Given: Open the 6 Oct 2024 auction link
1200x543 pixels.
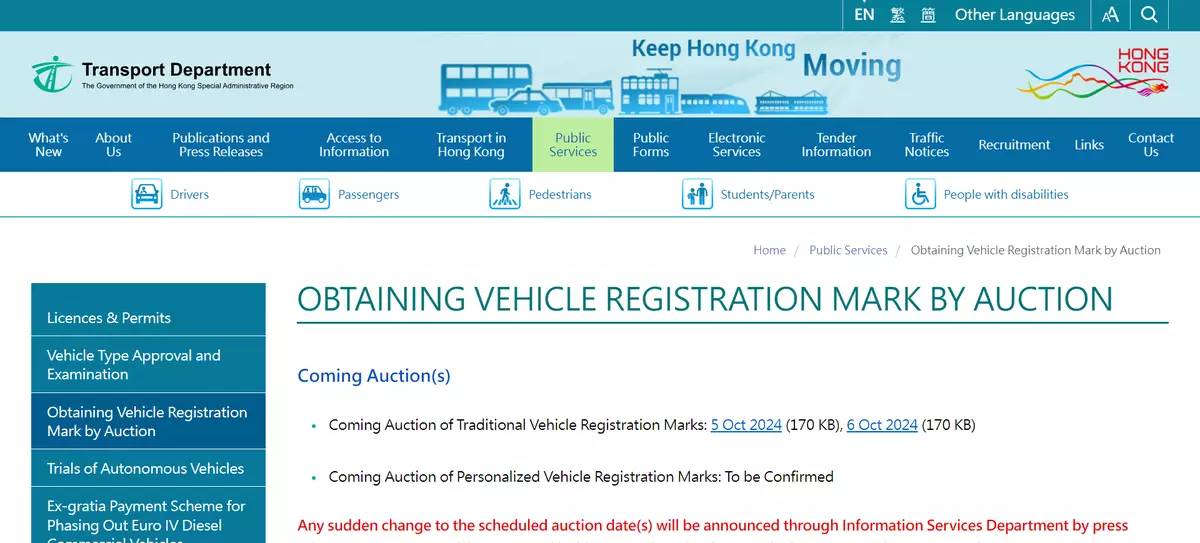Looking at the screenshot, I should coord(882,424).
